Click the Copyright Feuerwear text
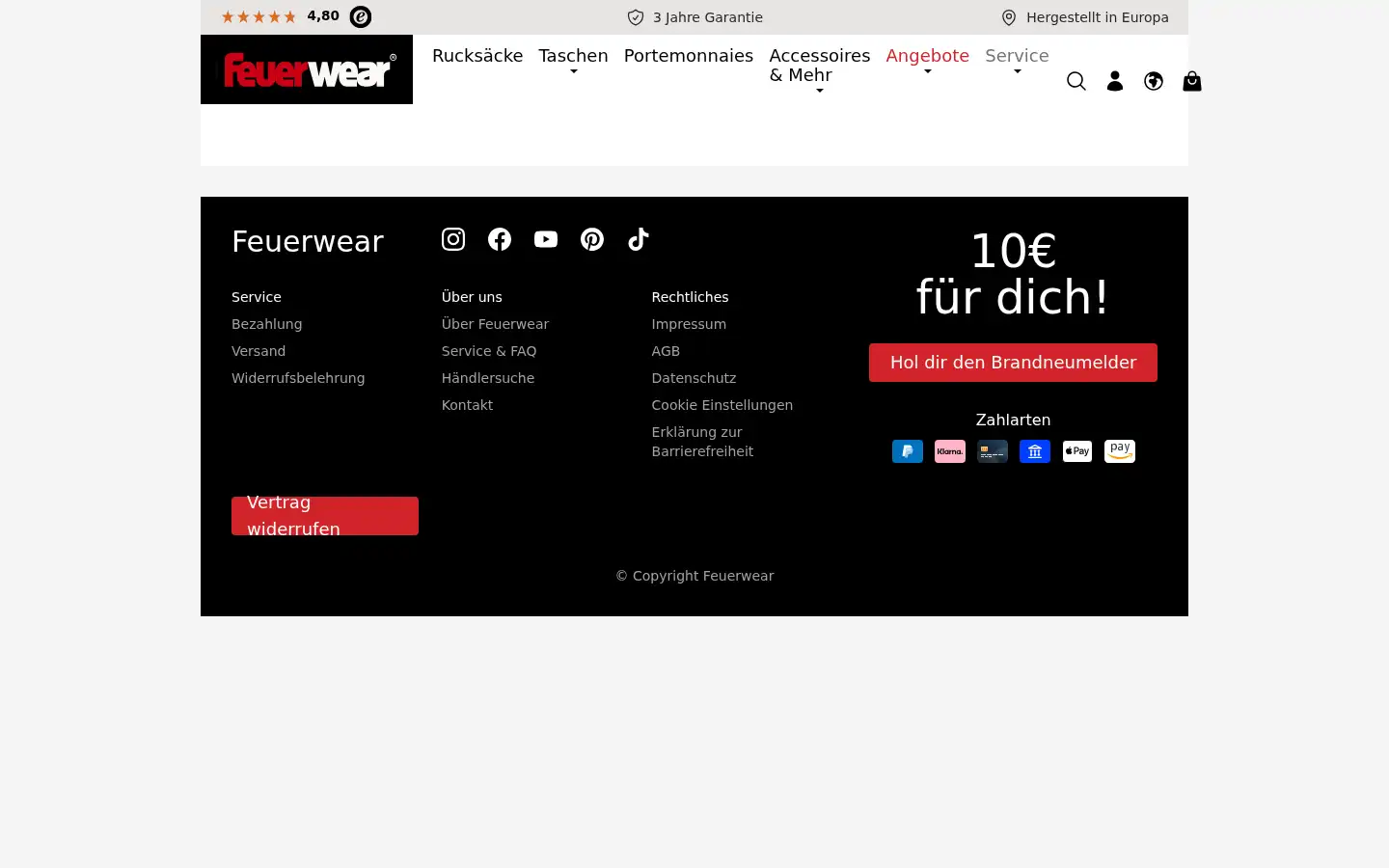Viewport: 1389px width, 868px height. (694, 576)
